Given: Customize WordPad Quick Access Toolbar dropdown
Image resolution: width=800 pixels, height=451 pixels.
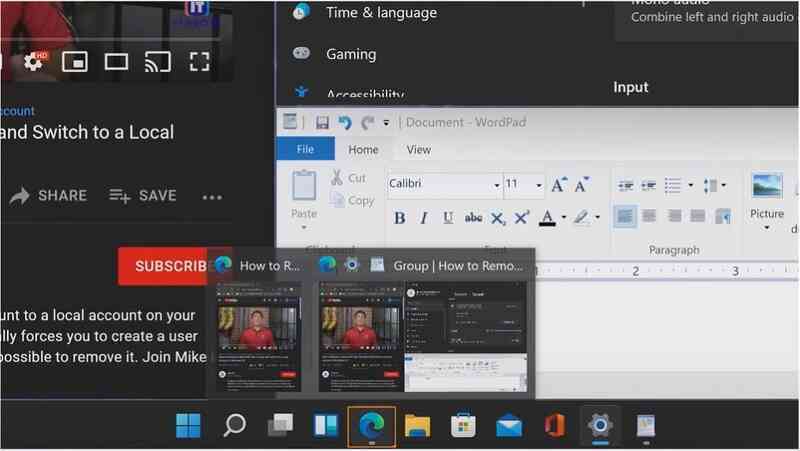Looking at the screenshot, I should (386, 123).
